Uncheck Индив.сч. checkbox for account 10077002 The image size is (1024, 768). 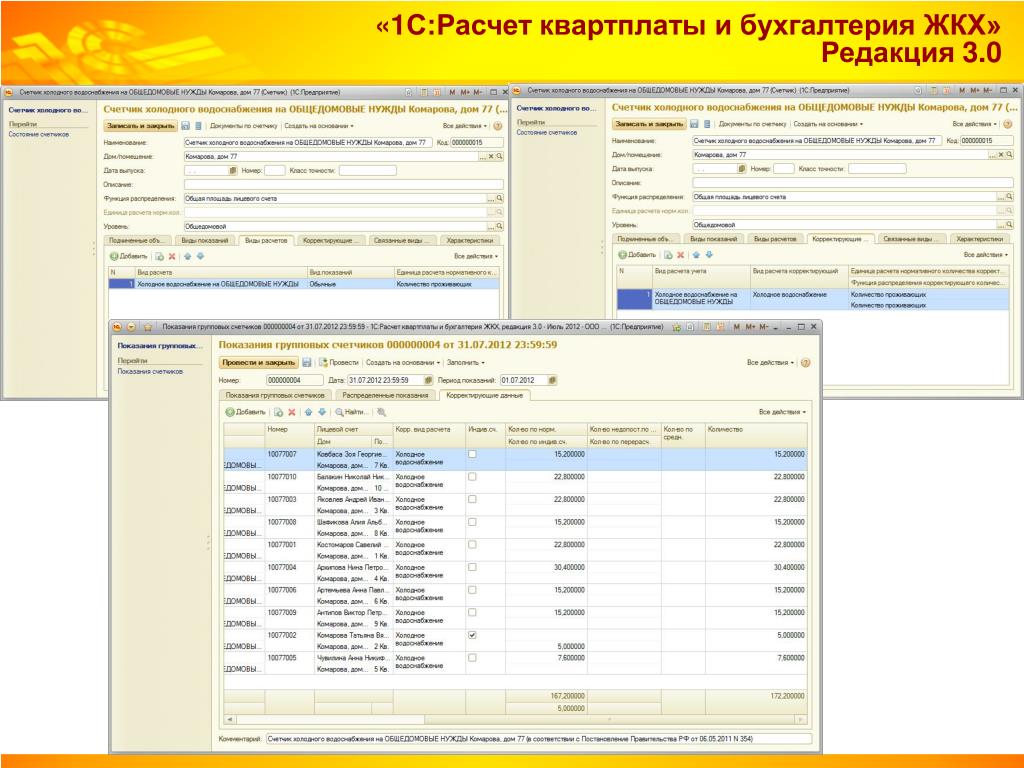[x=472, y=635]
